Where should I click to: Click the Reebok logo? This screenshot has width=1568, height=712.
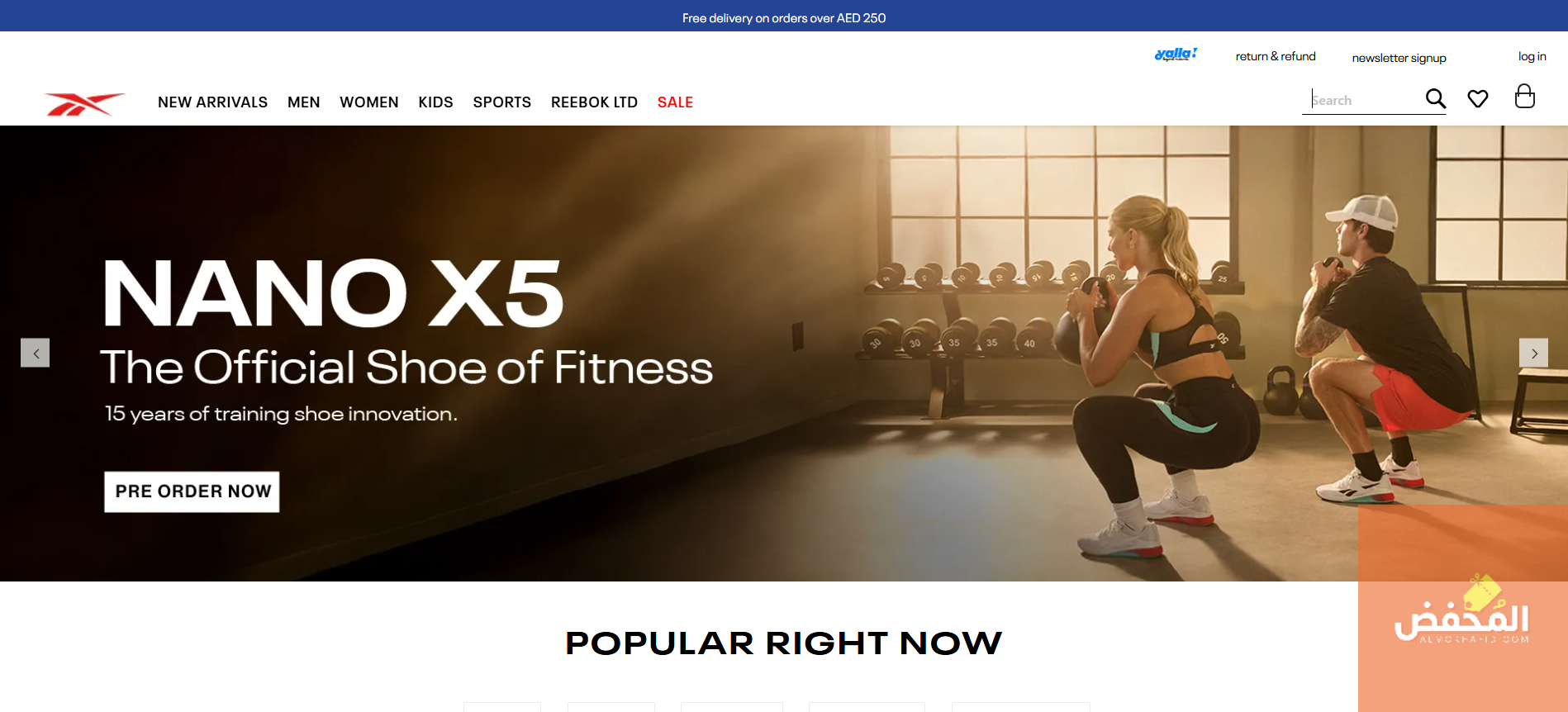pyautogui.click(x=84, y=104)
